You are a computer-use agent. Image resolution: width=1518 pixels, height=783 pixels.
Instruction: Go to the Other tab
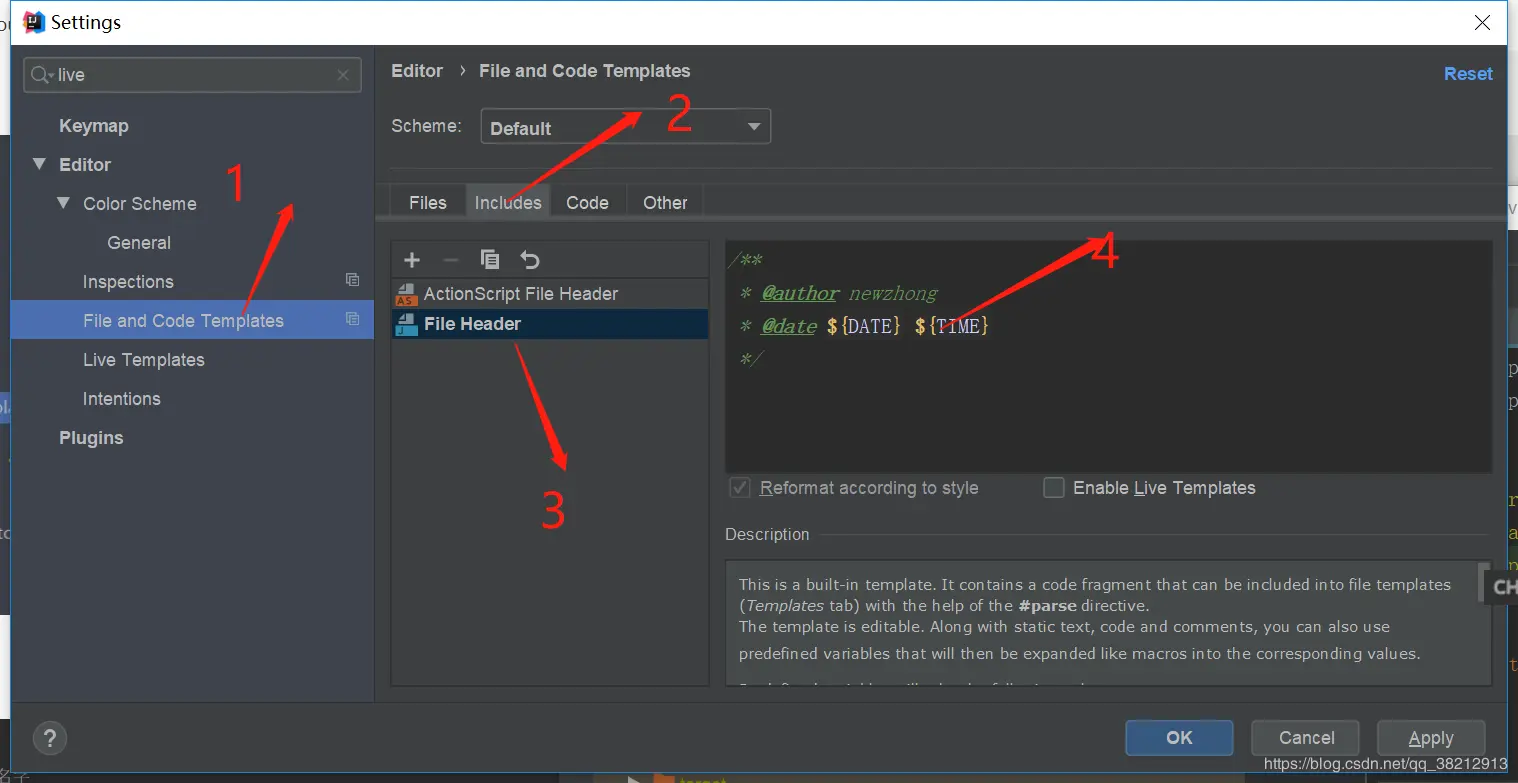(665, 202)
